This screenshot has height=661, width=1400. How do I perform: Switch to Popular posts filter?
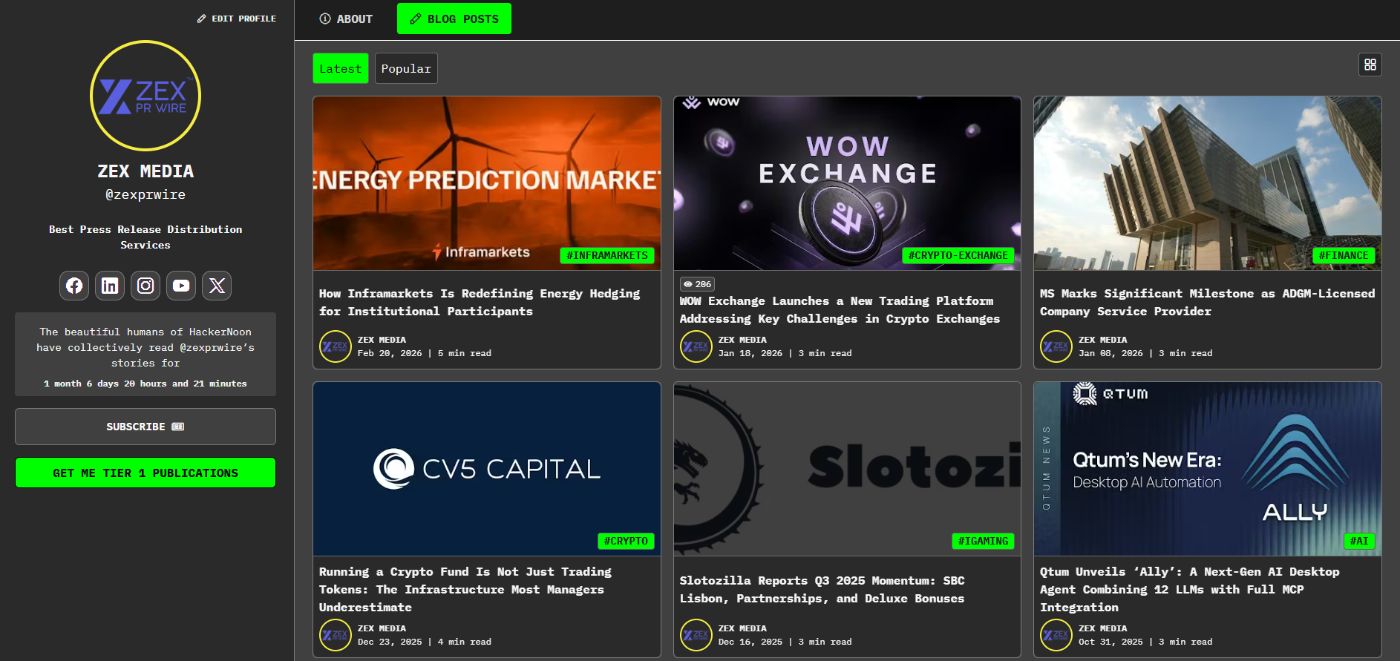coord(406,69)
